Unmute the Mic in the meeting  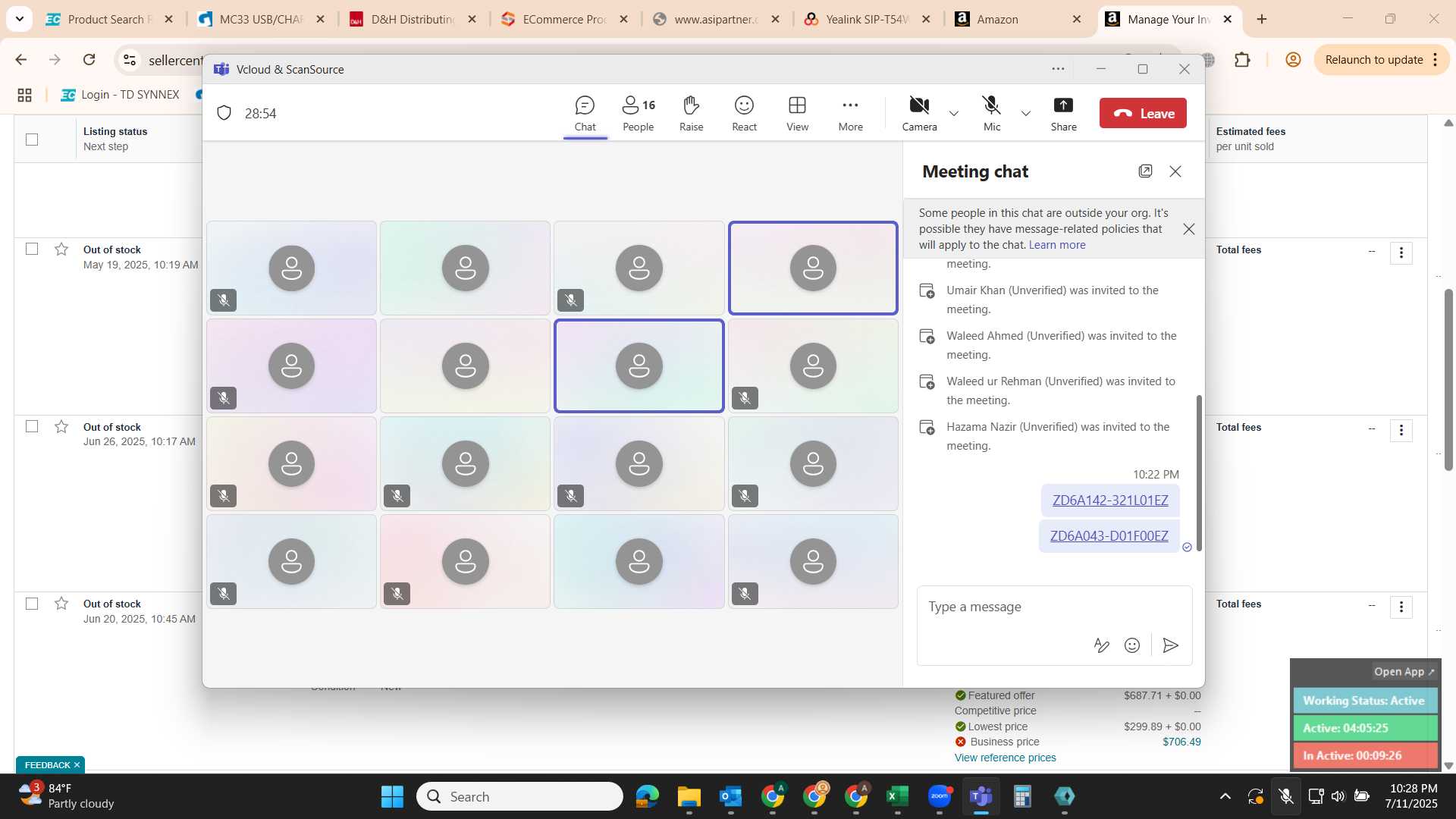[x=991, y=114]
